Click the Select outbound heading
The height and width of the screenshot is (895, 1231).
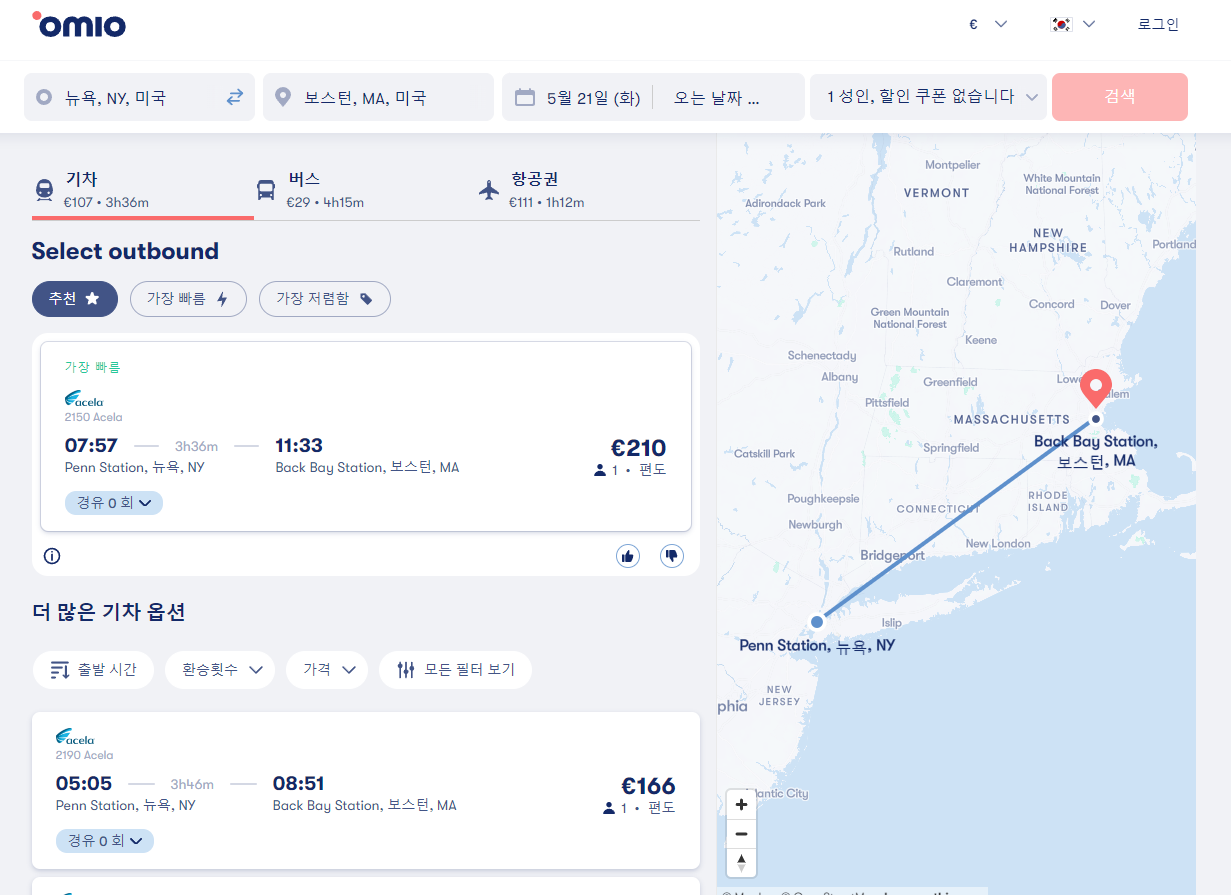point(125,251)
